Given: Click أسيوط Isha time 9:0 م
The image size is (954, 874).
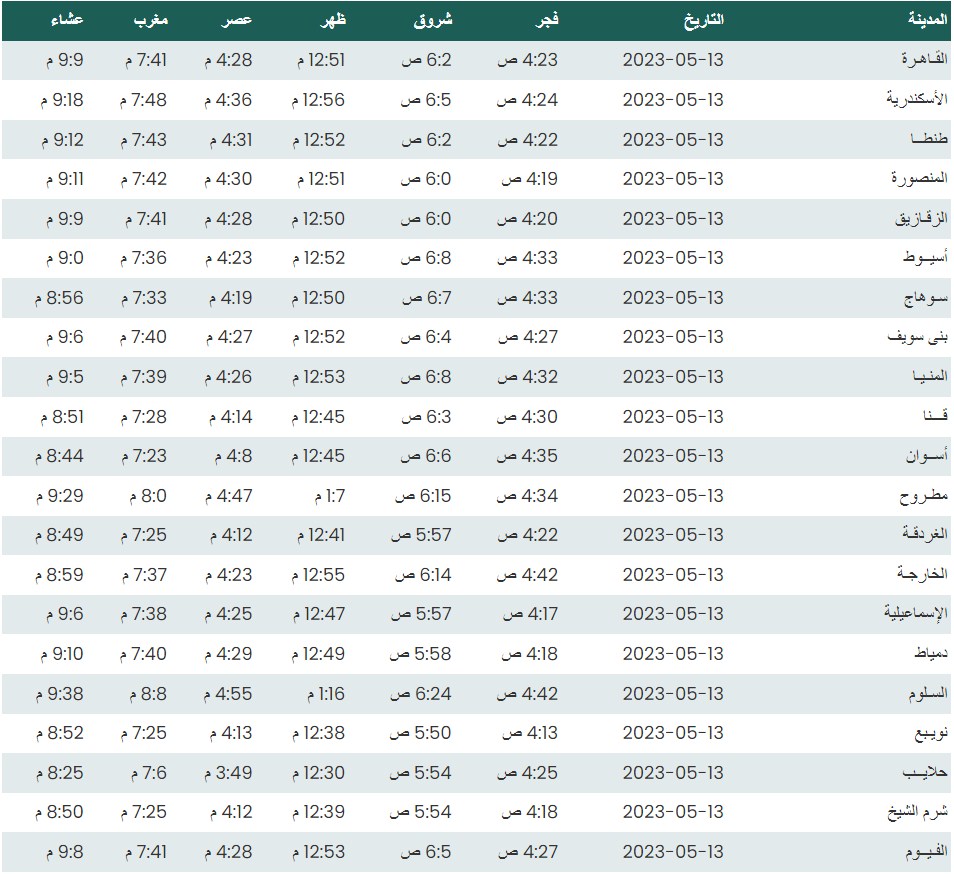Looking at the screenshot, I should [x=64, y=258].
